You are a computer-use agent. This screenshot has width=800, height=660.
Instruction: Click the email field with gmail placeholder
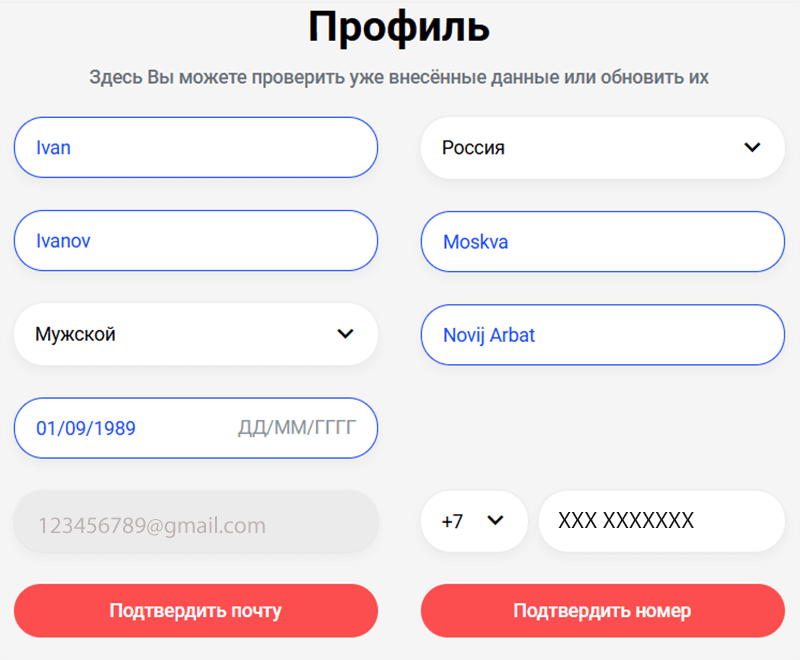click(x=195, y=521)
